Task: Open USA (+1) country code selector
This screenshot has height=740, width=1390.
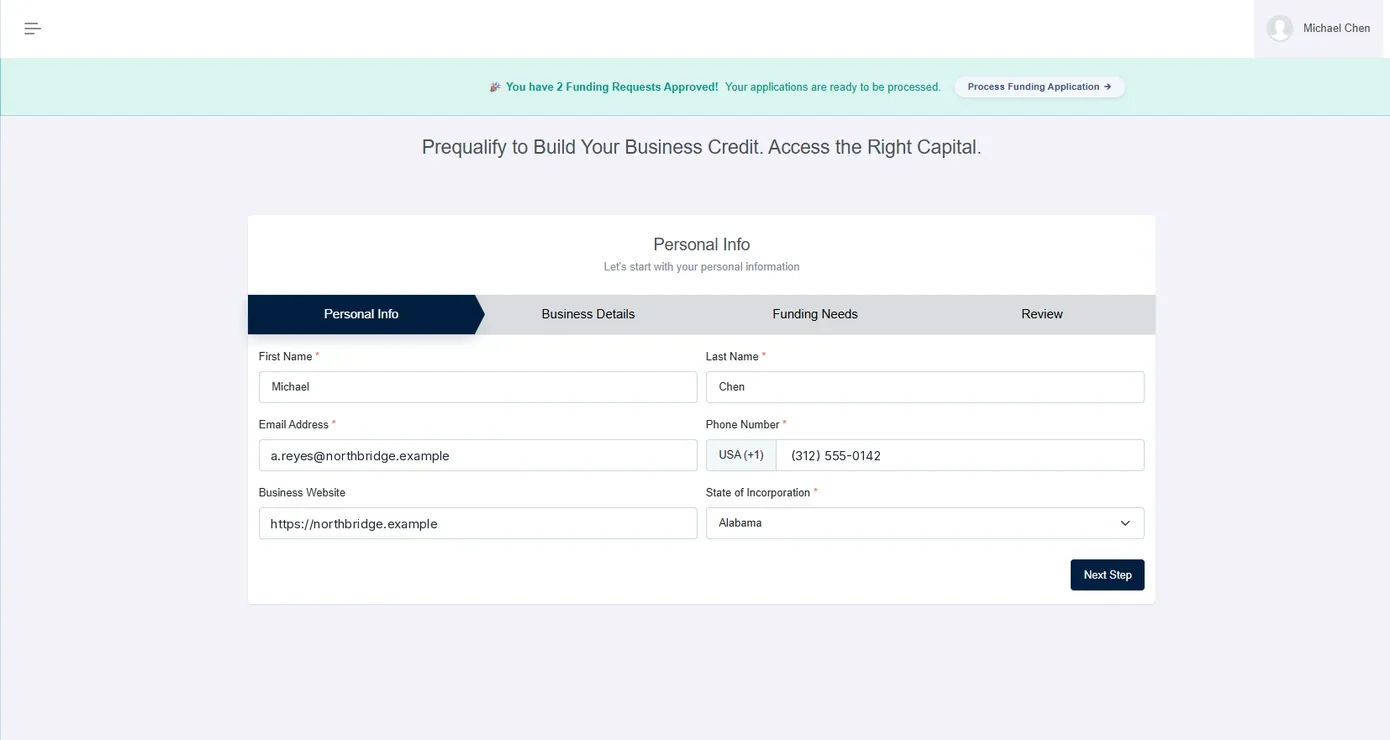Action: (x=741, y=455)
